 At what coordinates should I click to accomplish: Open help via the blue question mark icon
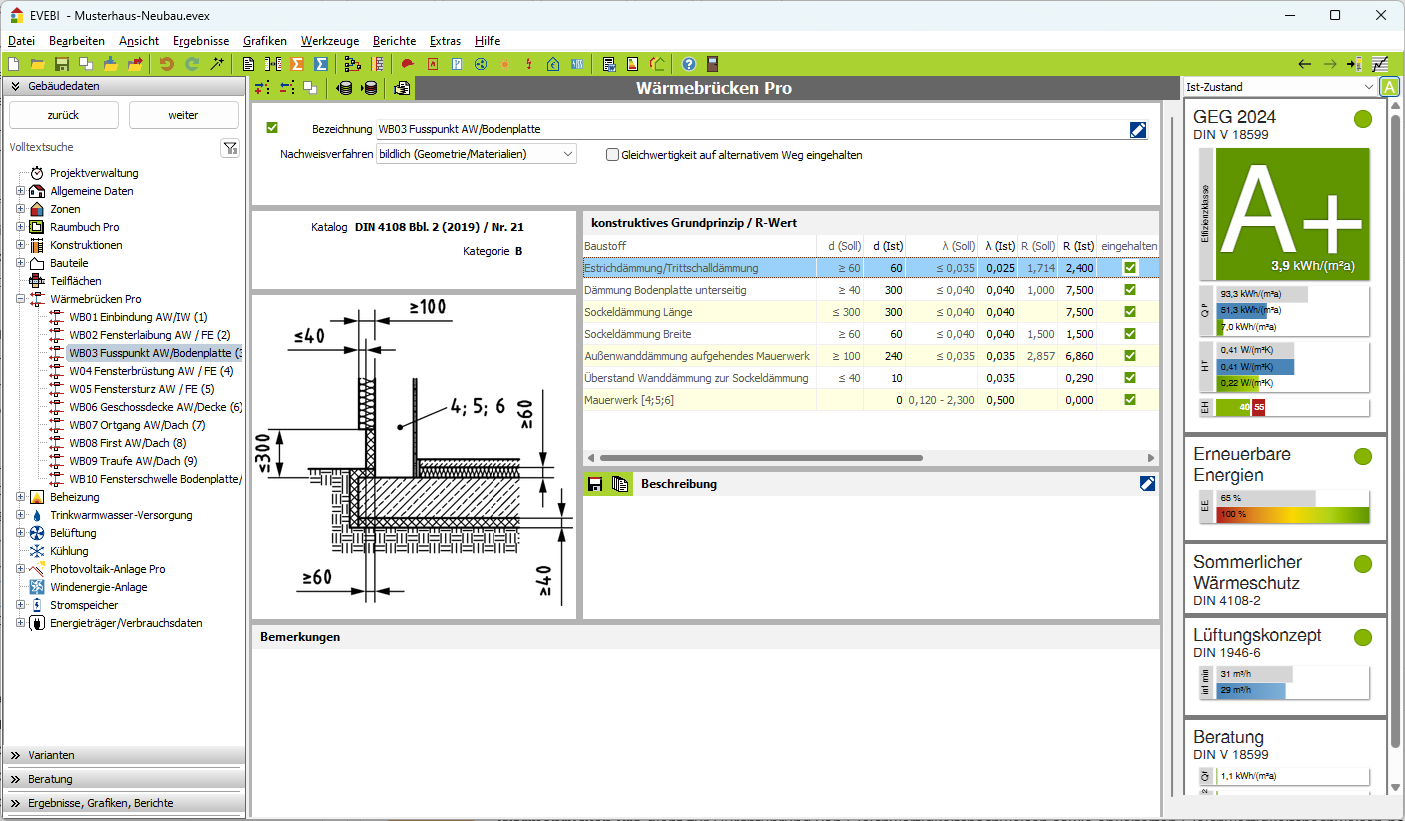688,64
